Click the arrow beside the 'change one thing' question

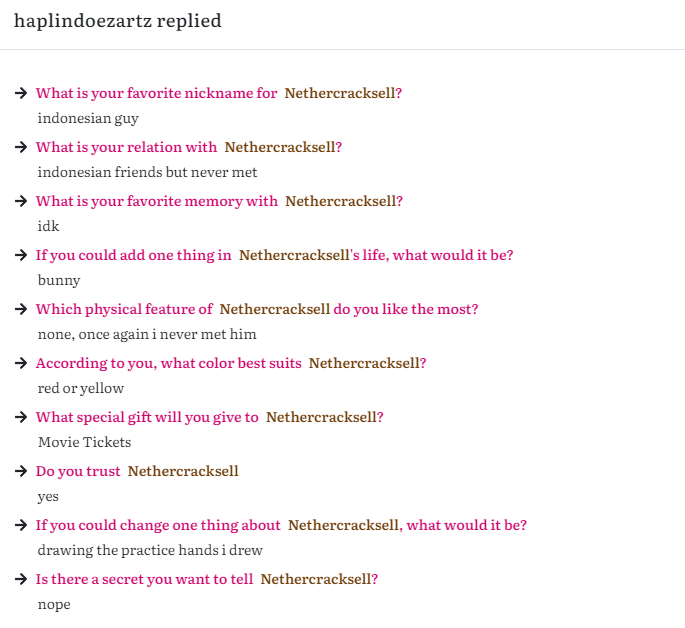(x=21, y=525)
